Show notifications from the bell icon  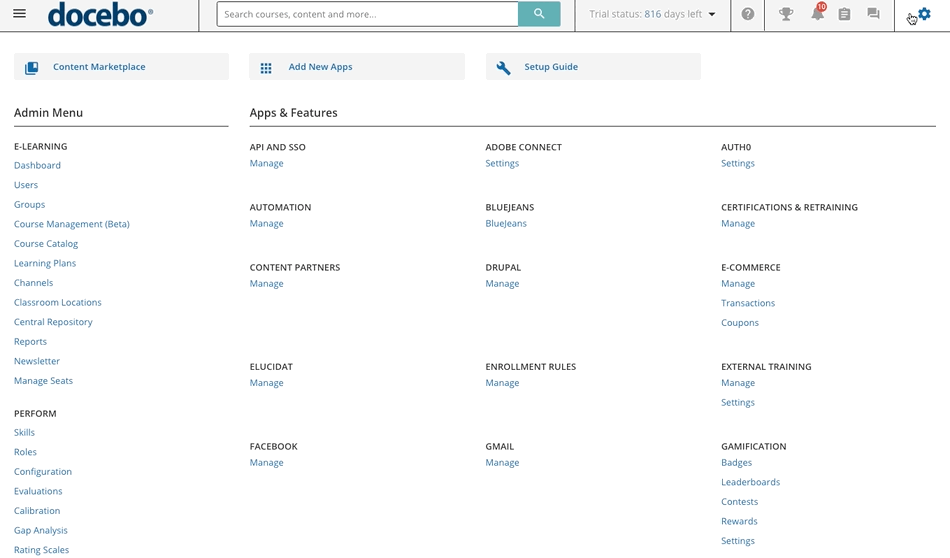click(x=817, y=15)
